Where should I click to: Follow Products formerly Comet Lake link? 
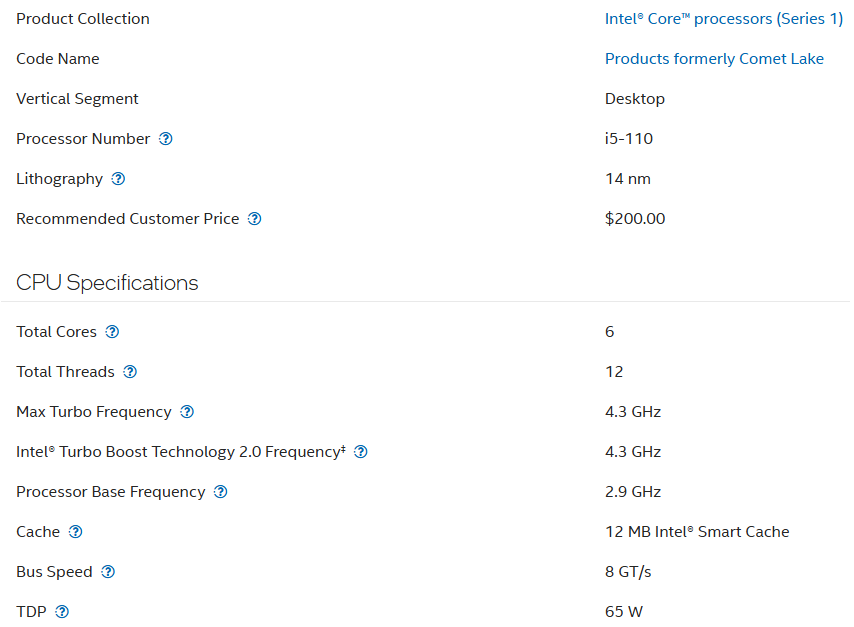[x=714, y=59]
